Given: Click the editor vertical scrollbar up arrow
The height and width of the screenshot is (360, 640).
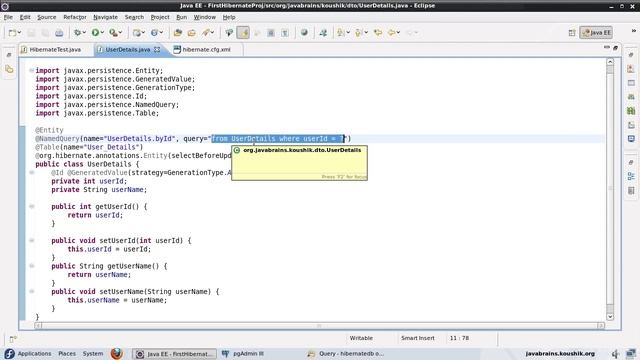Looking at the screenshot, I should pyautogui.click(x=610, y=62).
